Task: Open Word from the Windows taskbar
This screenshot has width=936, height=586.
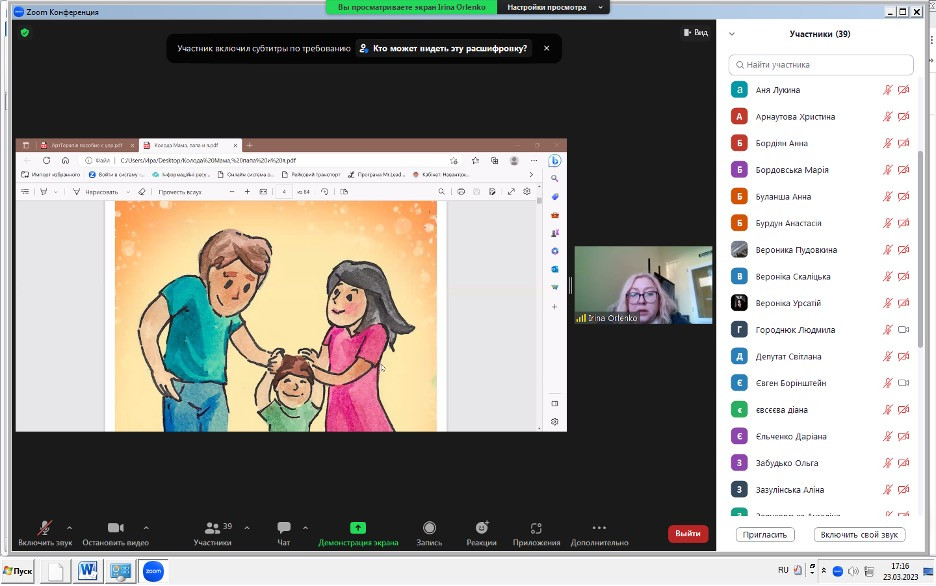Action: 87,571
